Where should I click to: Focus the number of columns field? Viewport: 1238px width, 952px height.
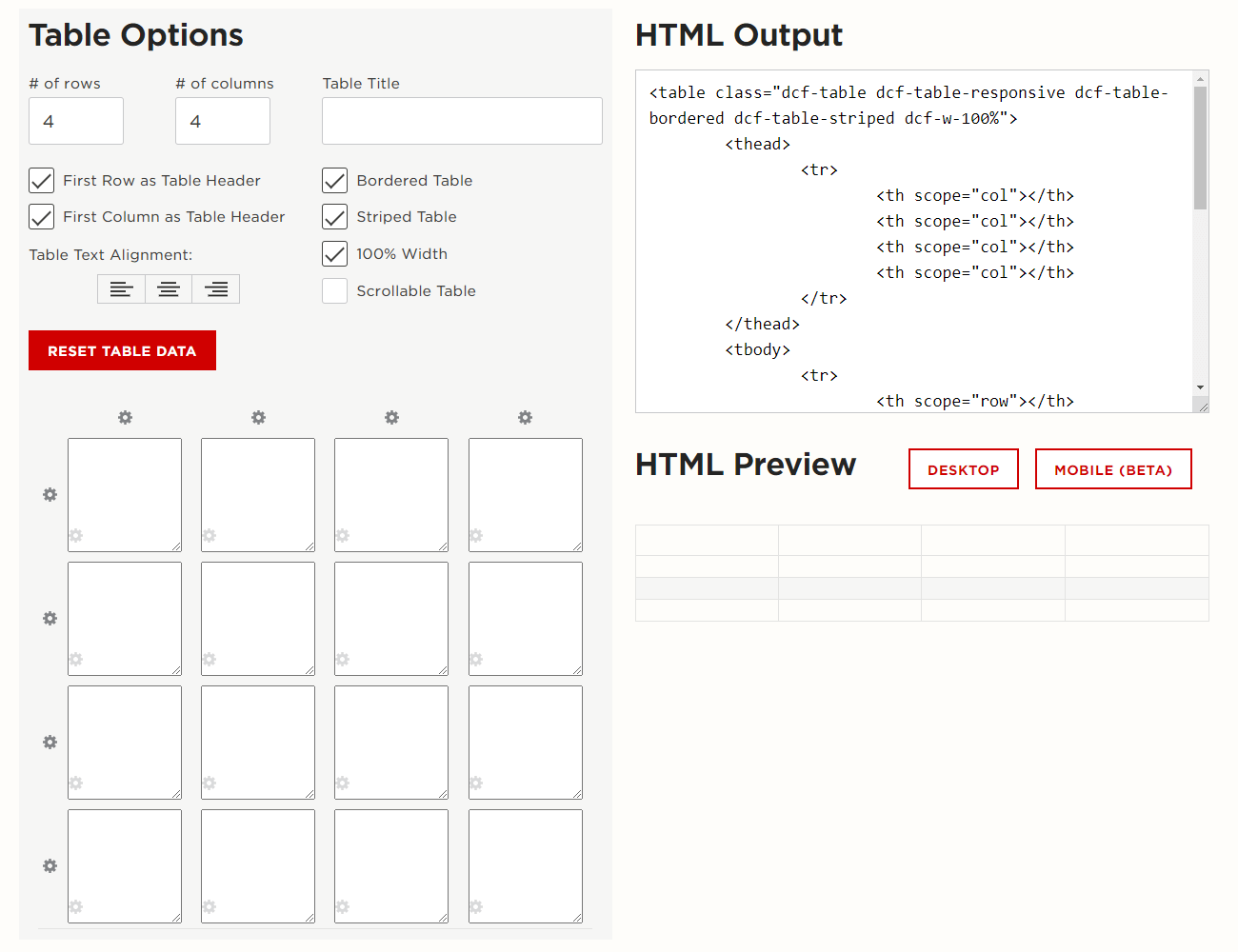[x=223, y=121]
